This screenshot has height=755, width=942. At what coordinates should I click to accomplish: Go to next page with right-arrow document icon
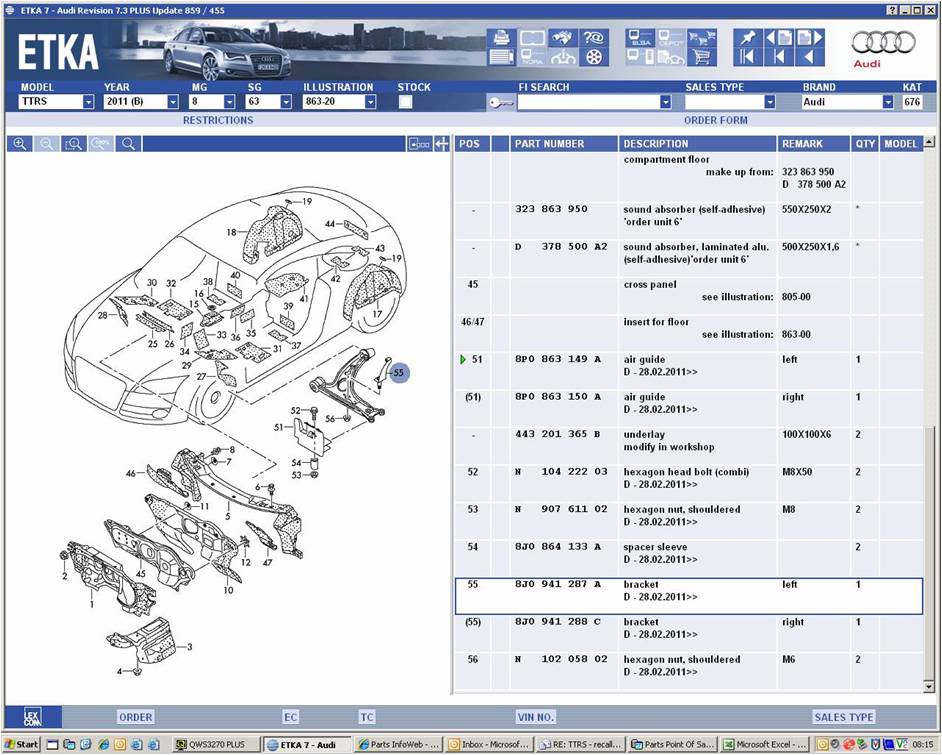coord(809,38)
